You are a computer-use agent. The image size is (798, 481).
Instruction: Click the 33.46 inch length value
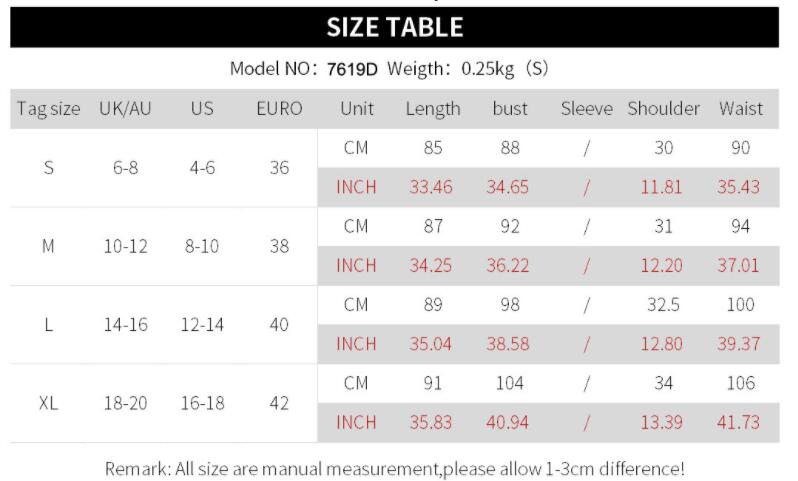[x=432, y=187]
